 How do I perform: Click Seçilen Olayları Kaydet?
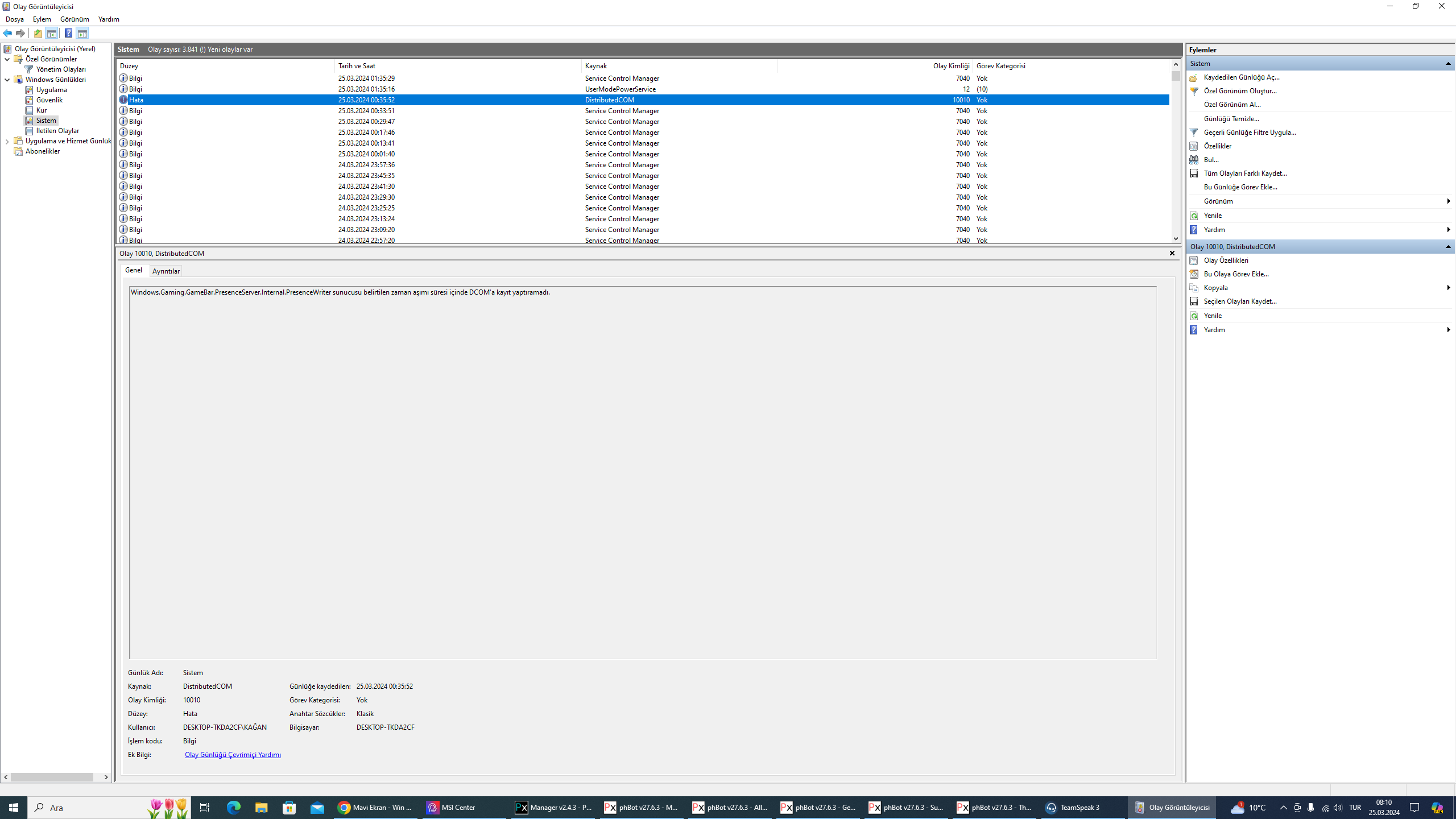1240,301
